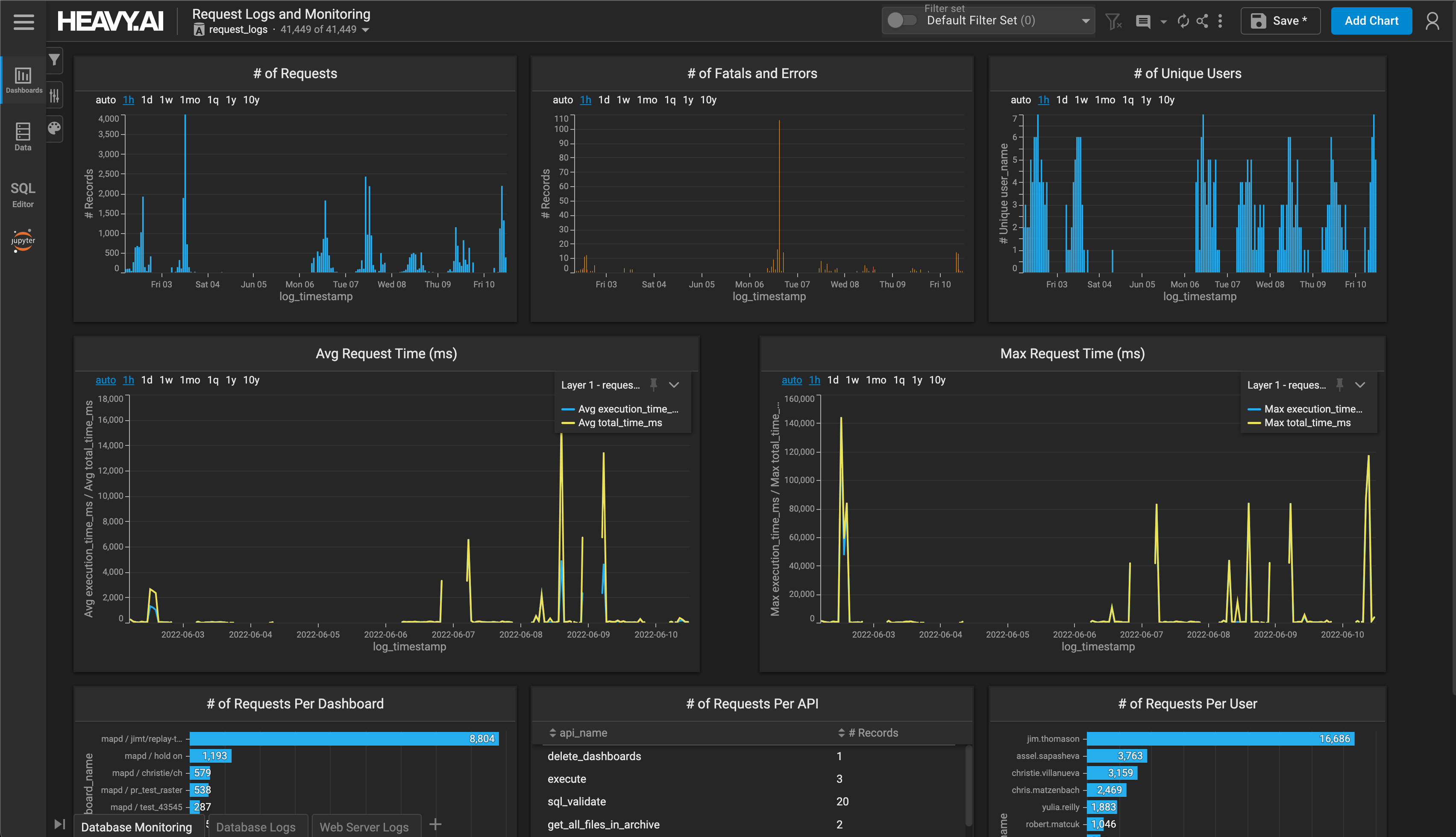Switch to the Web Server Logs tab

tap(364, 827)
